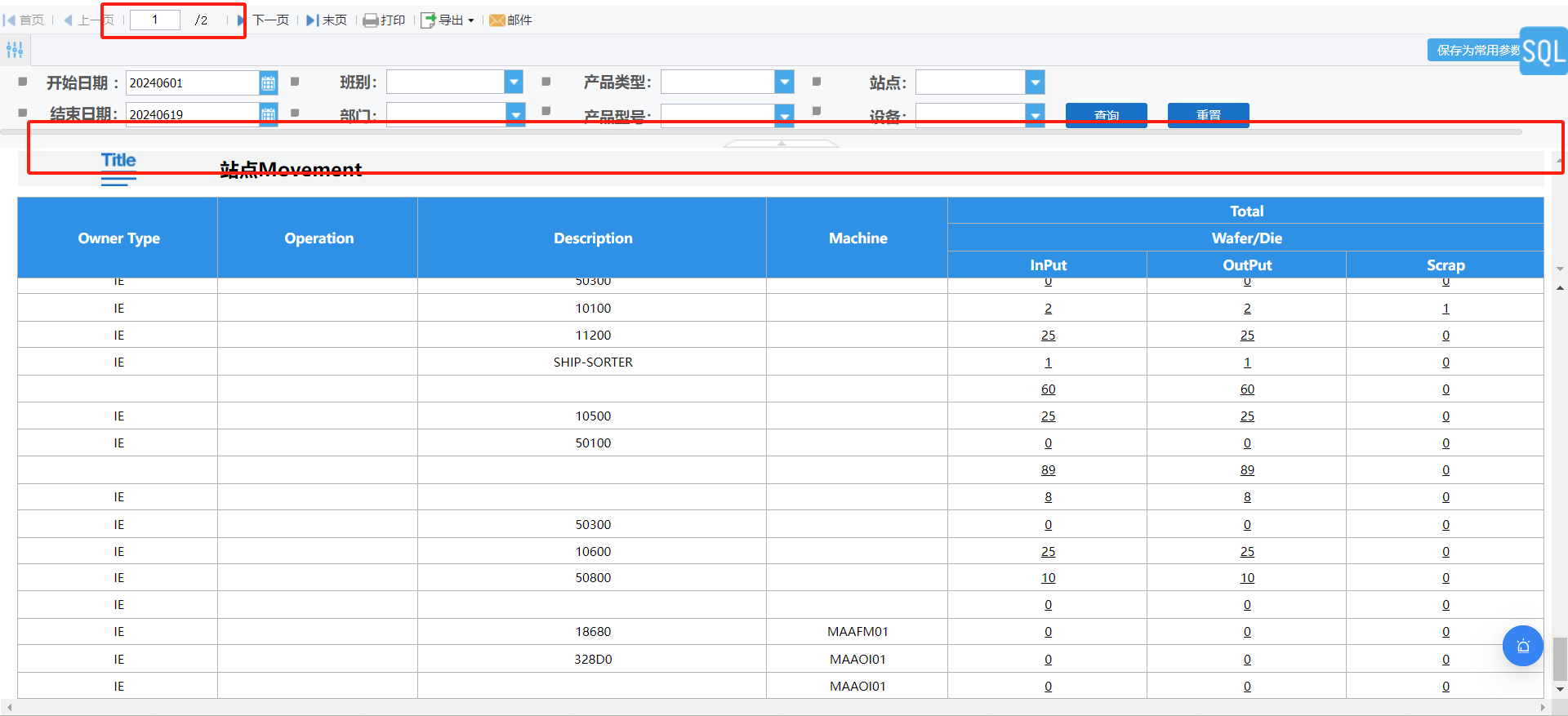Open OutPut link 25 in the 10600 row
Screen dimensions: 1568x716
[x=1247, y=552]
